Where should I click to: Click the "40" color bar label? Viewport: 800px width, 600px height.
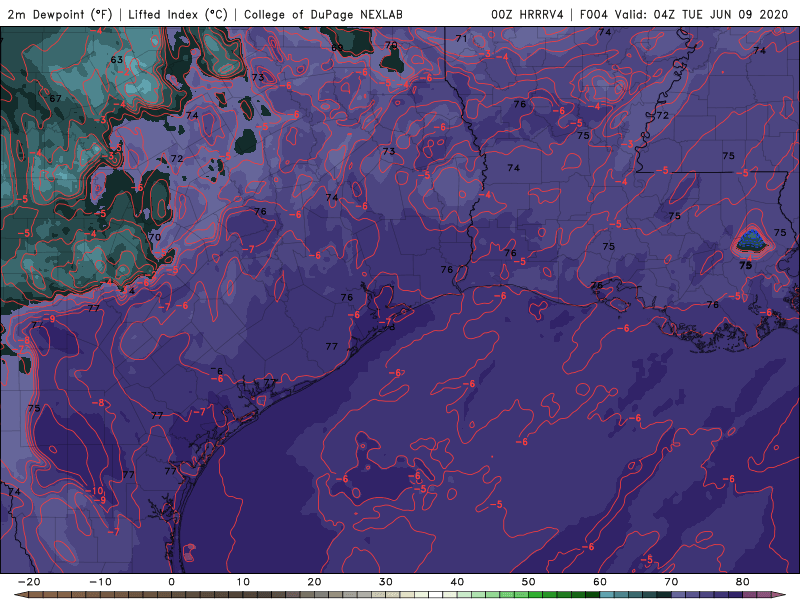coord(457,582)
